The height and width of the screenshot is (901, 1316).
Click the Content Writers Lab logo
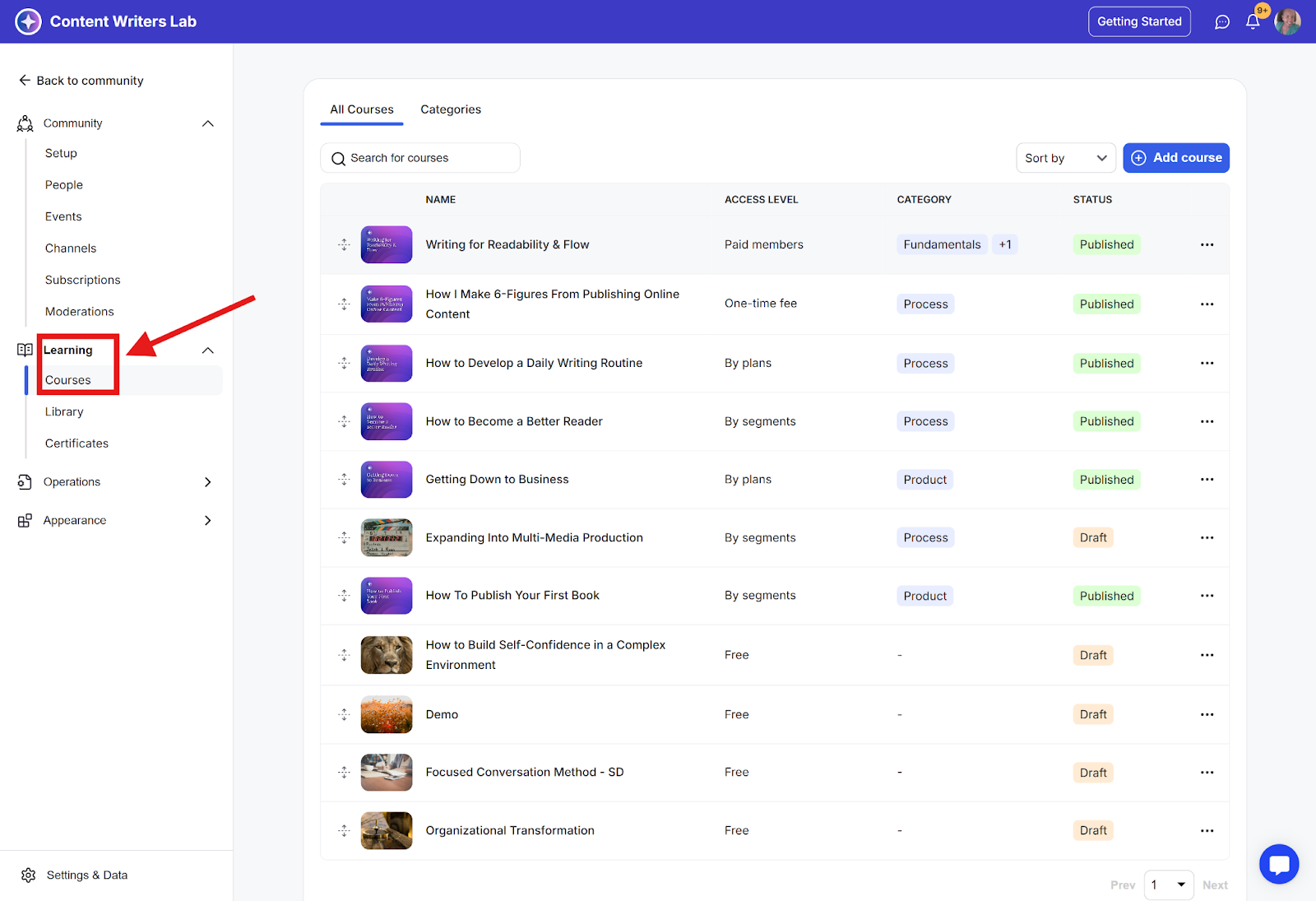click(x=28, y=21)
